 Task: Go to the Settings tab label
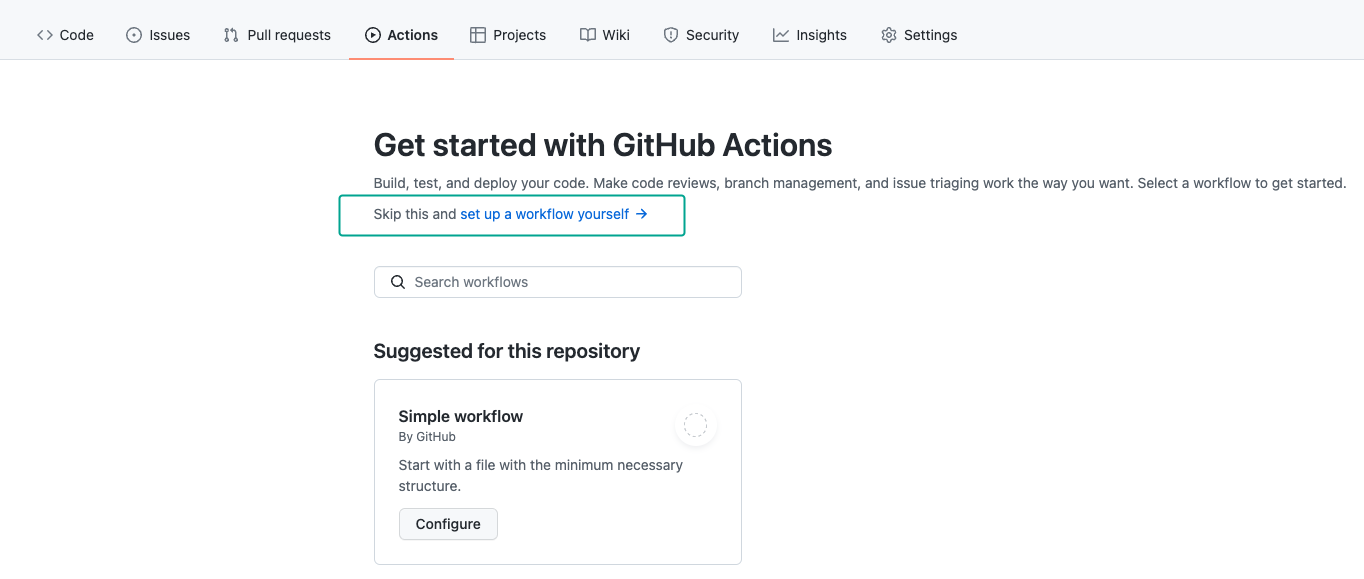tap(931, 35)
